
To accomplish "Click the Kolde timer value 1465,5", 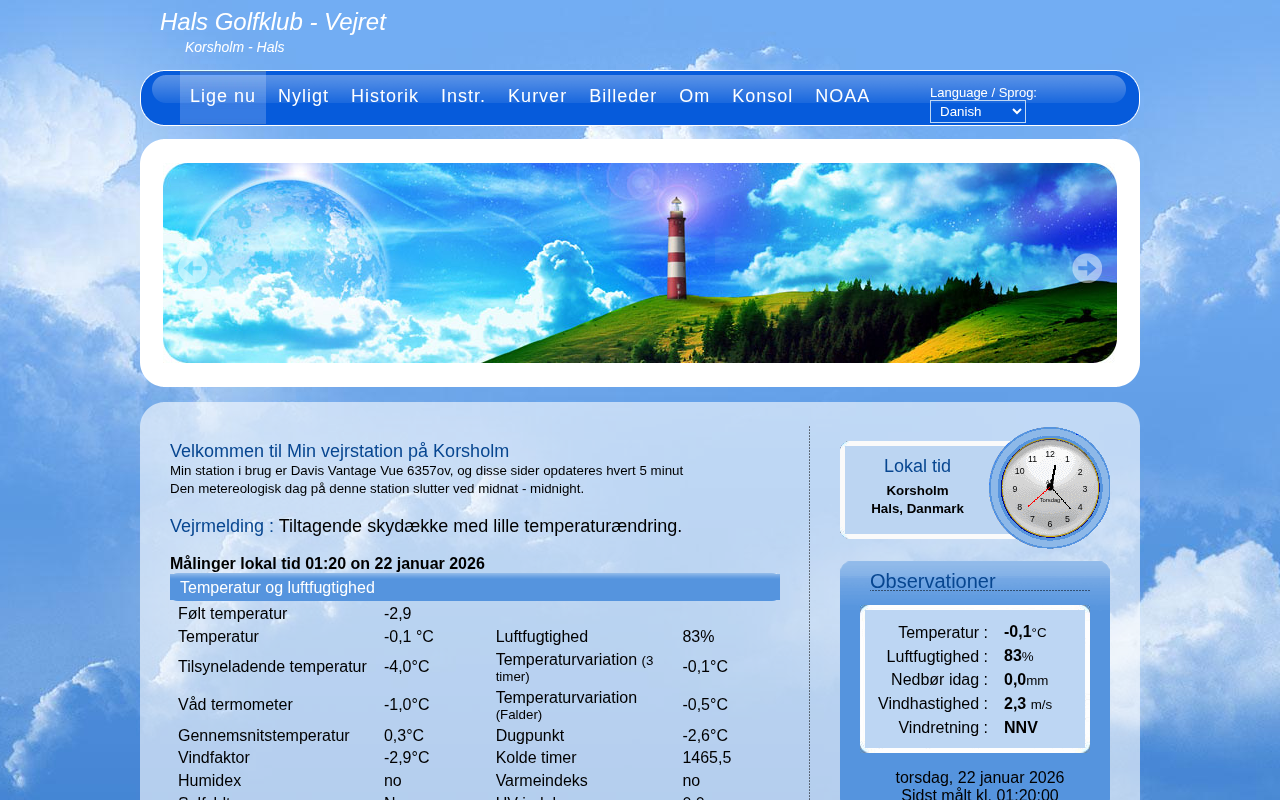I will [x=707, y=758].
